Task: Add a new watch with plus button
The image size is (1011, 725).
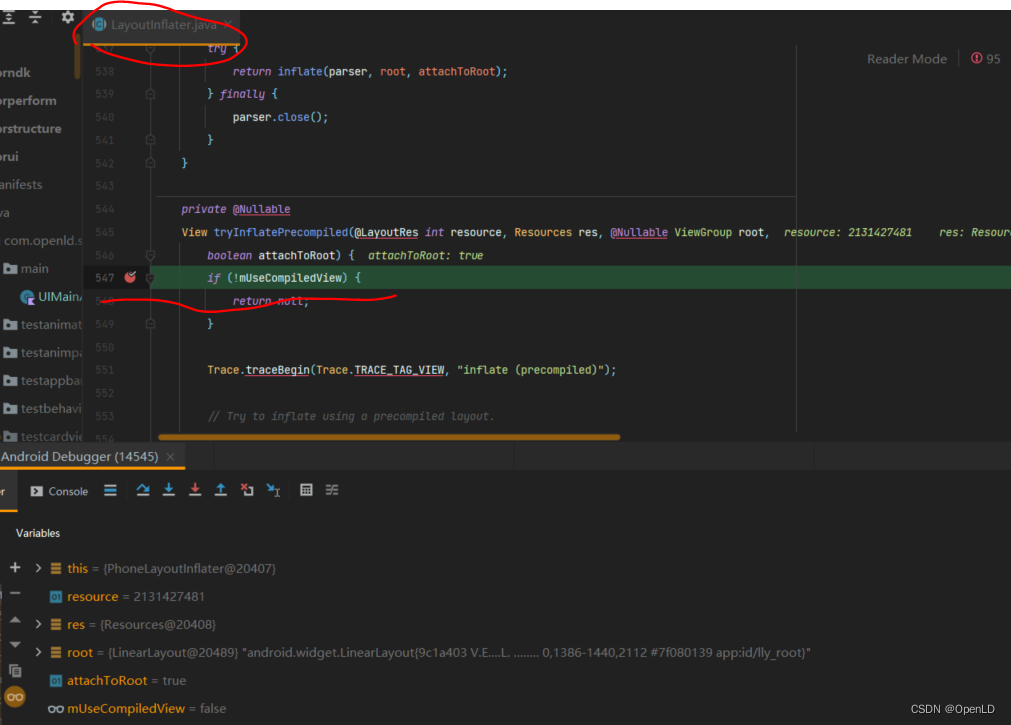Action: pos(15,567)
